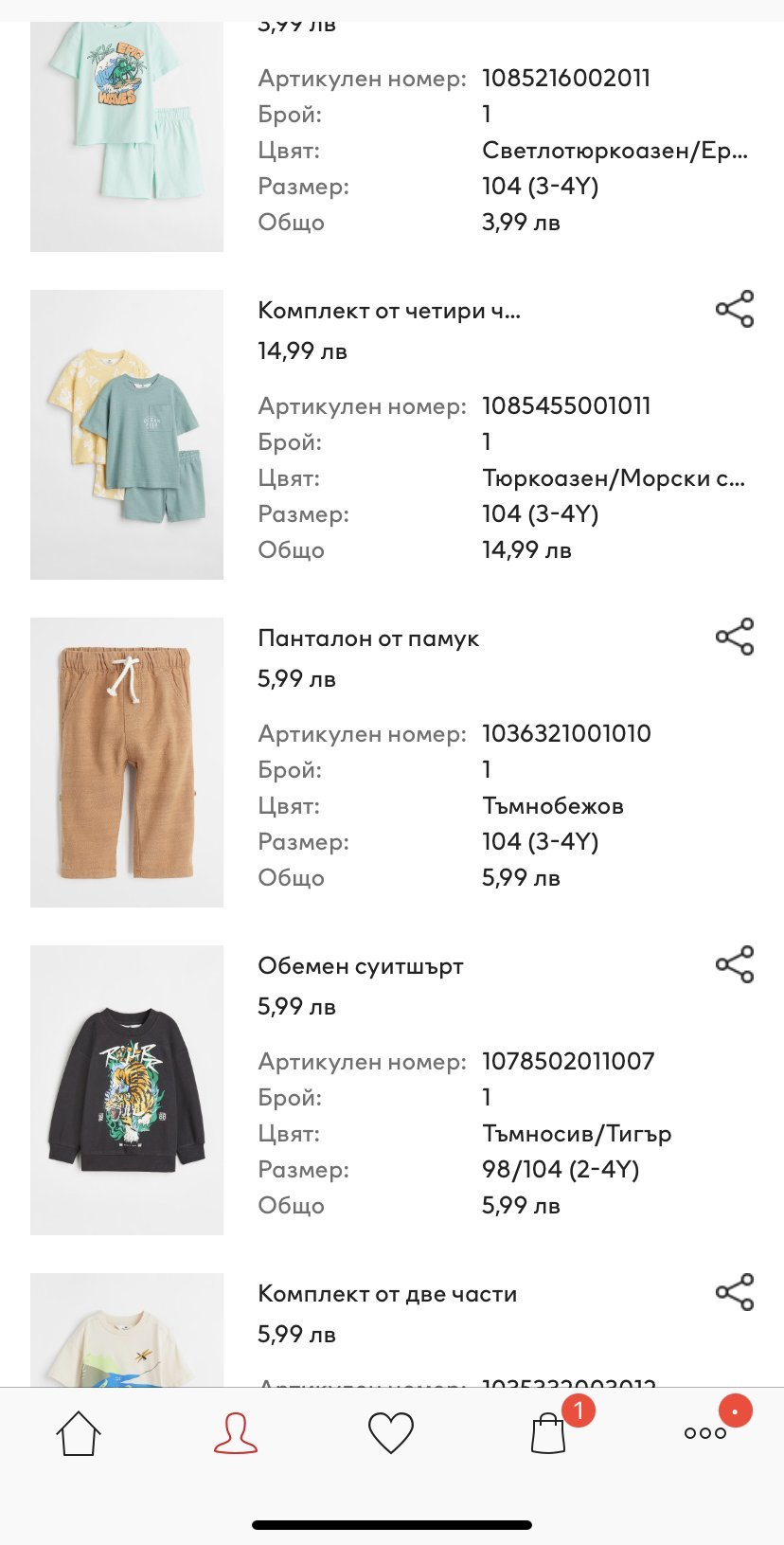Share the Комплект от четири item

click(x=735, y=309)
